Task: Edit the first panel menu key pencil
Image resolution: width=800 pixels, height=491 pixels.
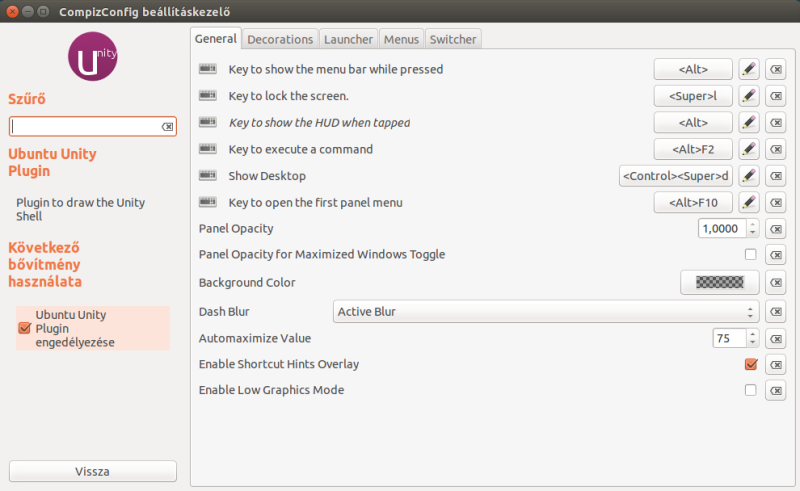Action: pos(748,203)
